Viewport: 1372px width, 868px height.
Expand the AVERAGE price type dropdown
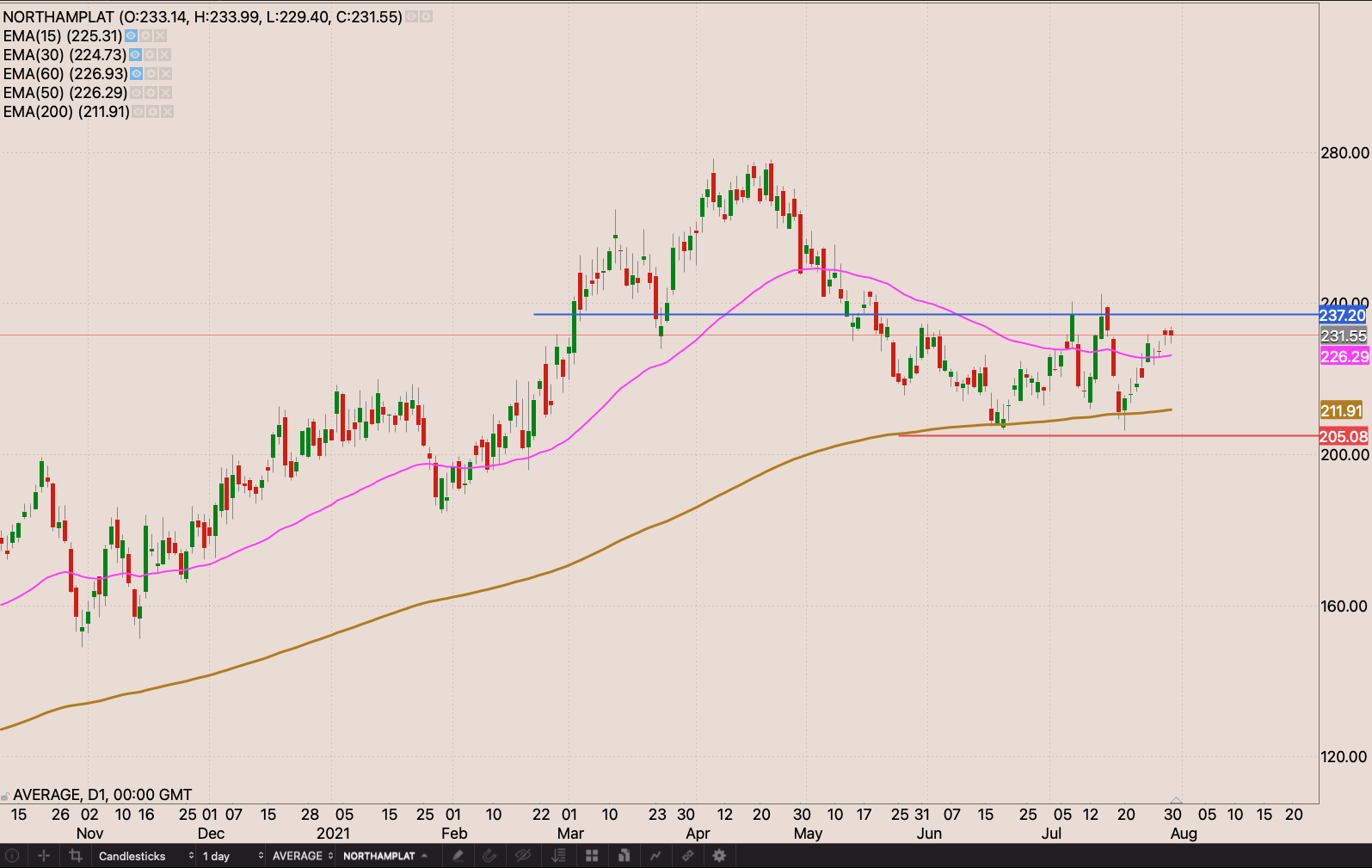[302, 856]
